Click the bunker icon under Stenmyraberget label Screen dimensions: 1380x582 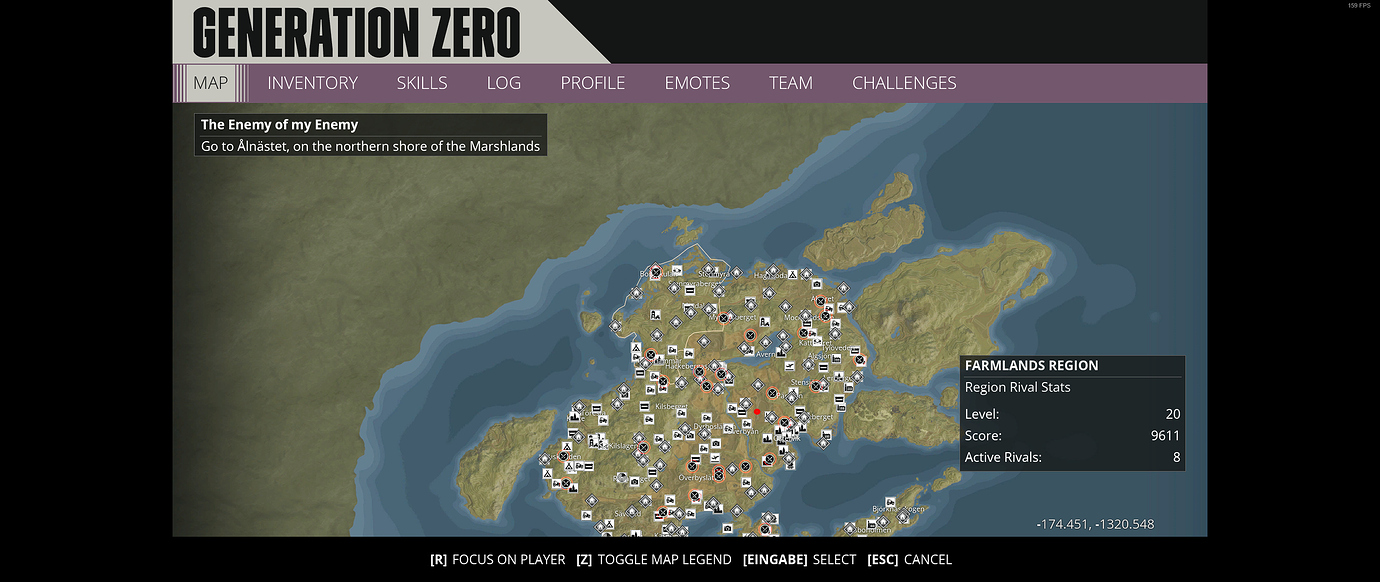(x=690, y=290)
